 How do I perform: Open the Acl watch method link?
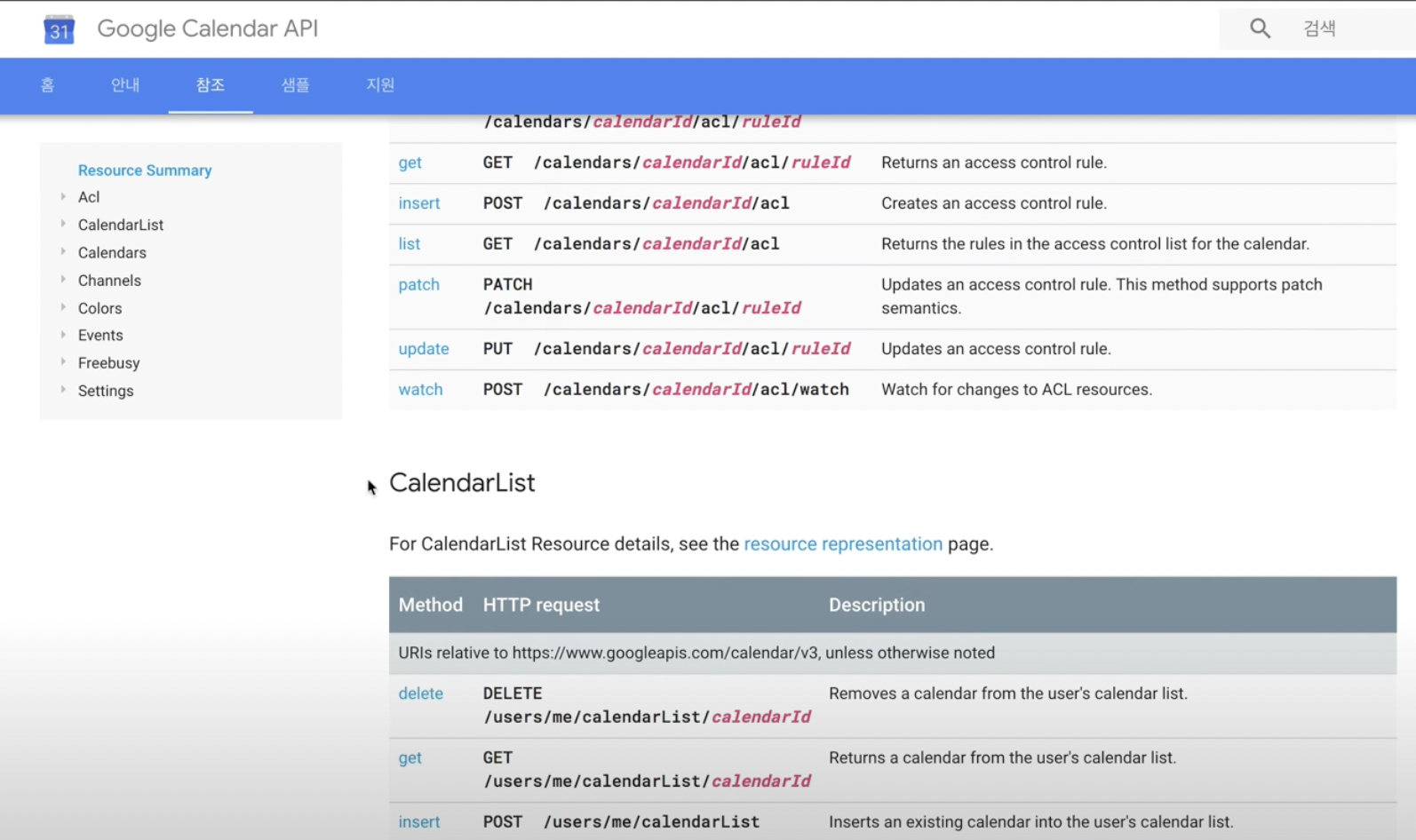420,390
